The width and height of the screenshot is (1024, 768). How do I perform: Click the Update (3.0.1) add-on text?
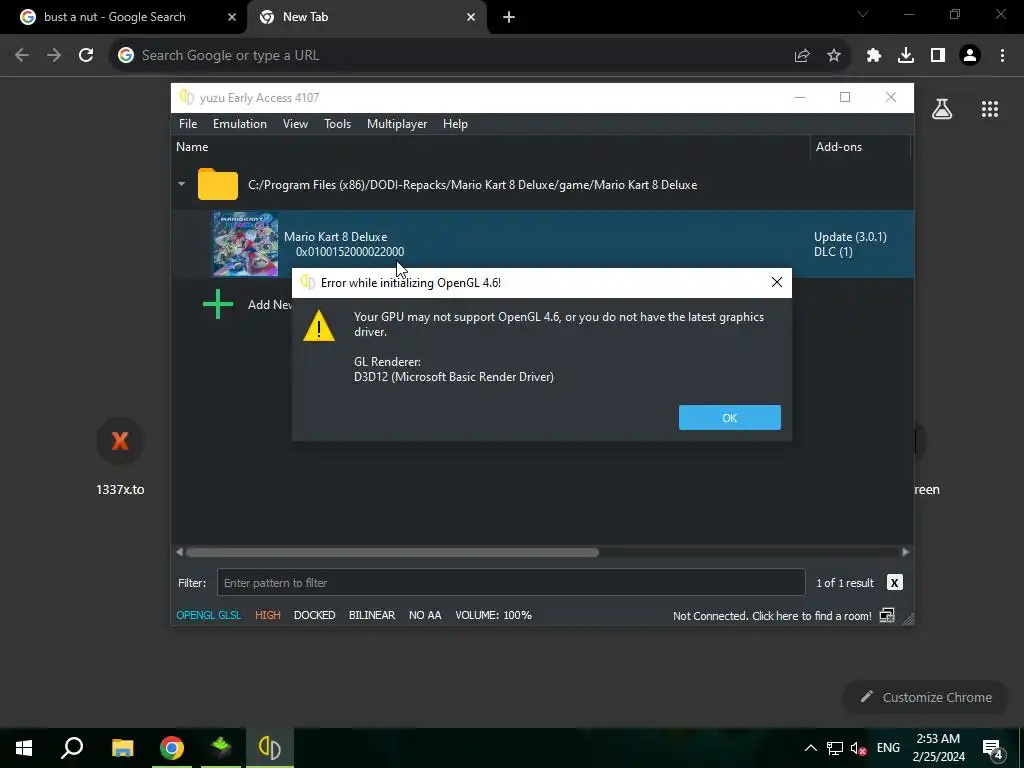[x=850, y=237]
